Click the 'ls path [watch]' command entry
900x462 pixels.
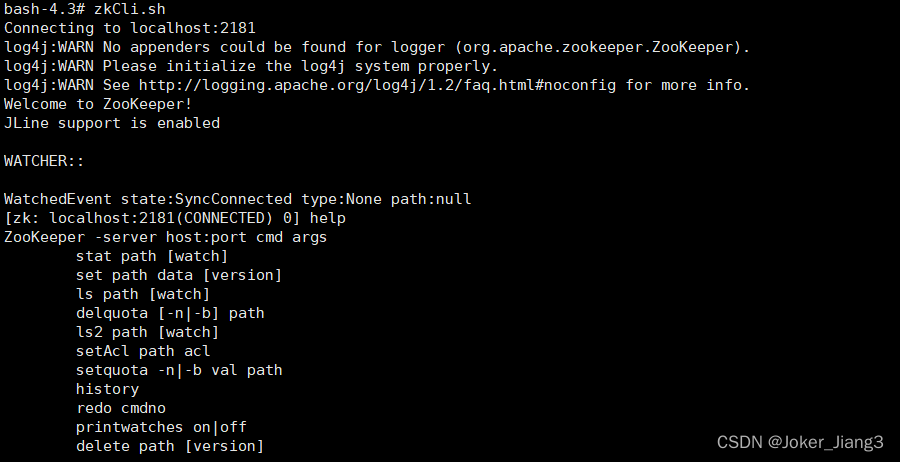(x=143, y=294)
